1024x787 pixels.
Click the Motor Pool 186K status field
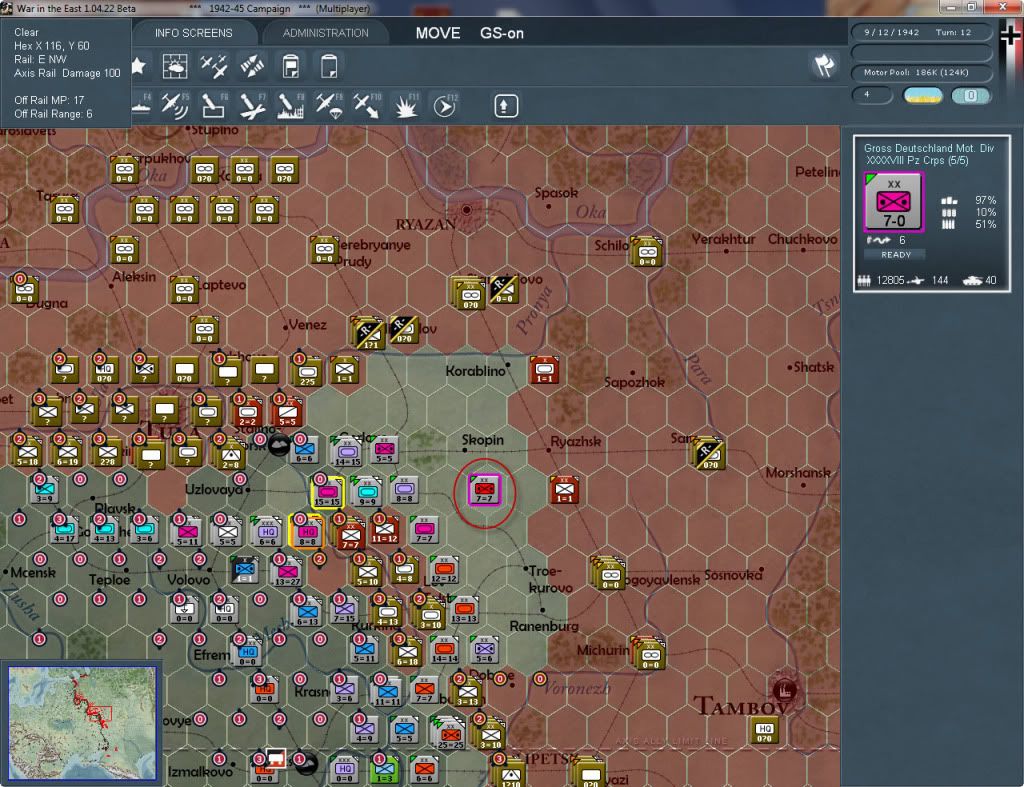pyautogui.click(x=921, y=72)
